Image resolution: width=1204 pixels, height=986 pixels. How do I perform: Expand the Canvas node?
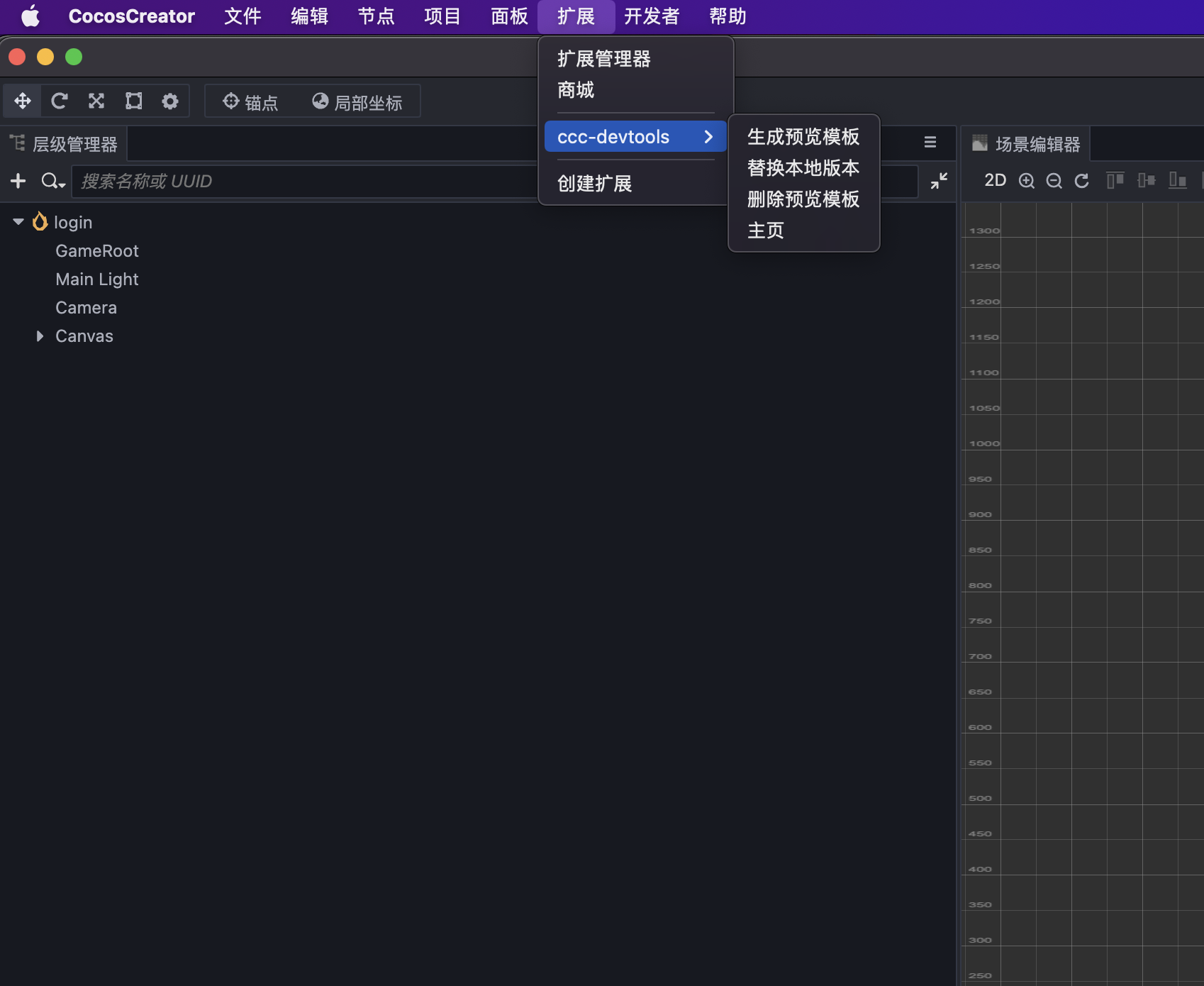point(40,336)
